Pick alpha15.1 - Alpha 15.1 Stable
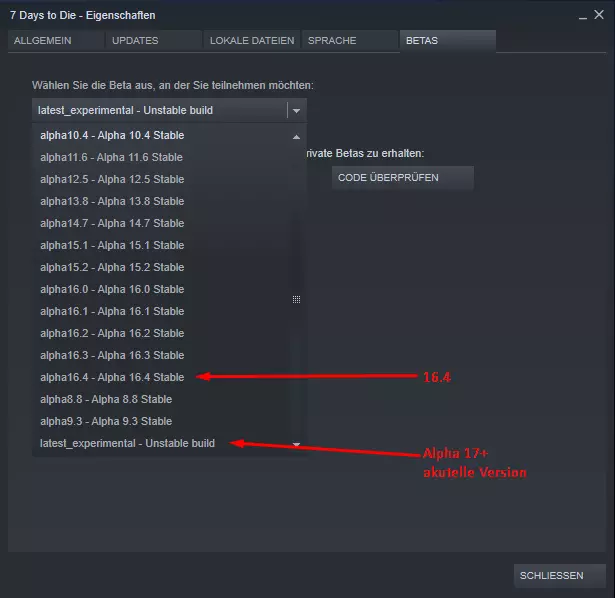Image resolution: width=615 pixels, height=598 pixels. [162, 245]
